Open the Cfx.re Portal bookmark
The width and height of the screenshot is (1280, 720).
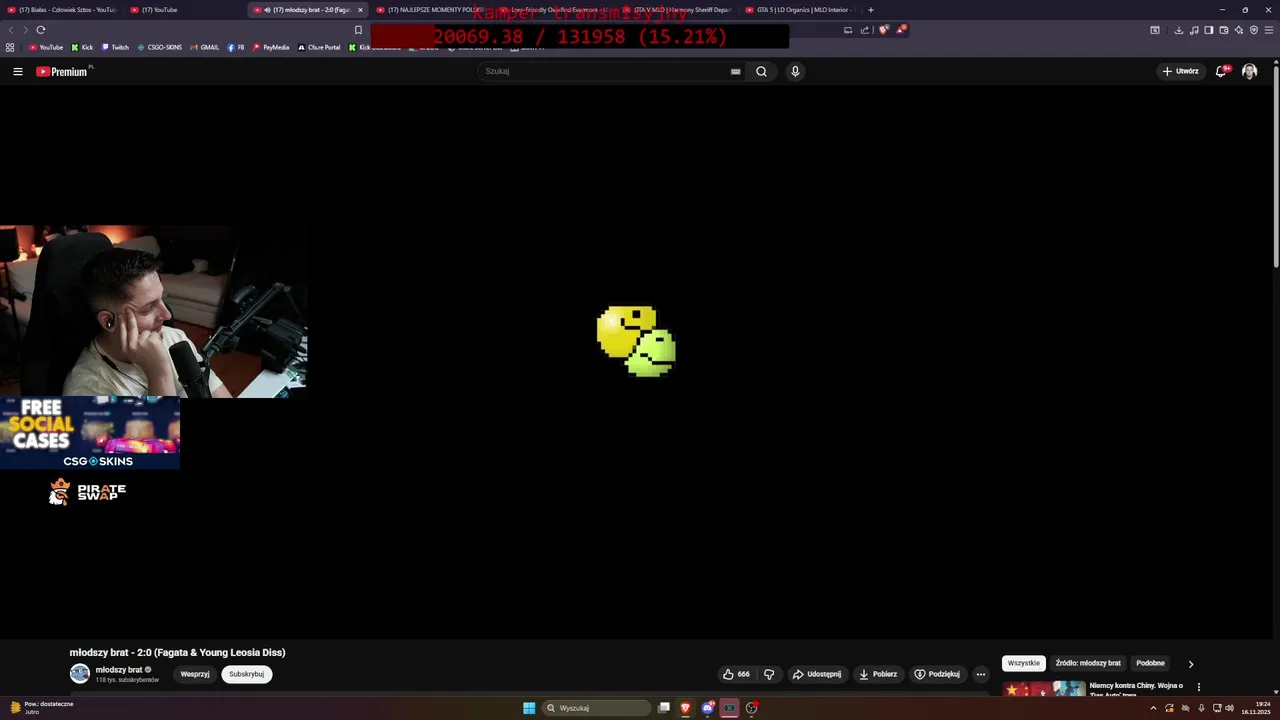click(x=319, y=47)
